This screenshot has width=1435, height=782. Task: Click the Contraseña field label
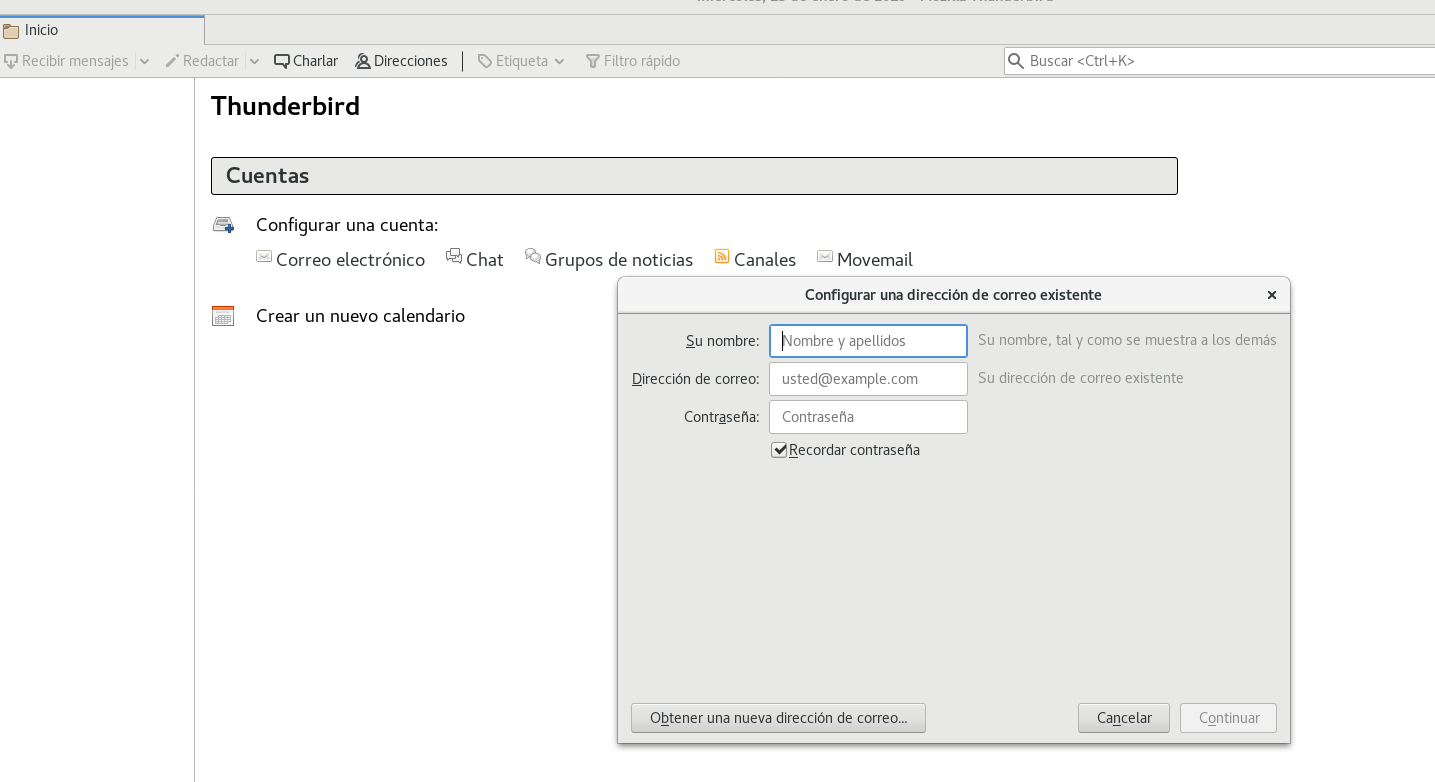click(x=722, y=417)
